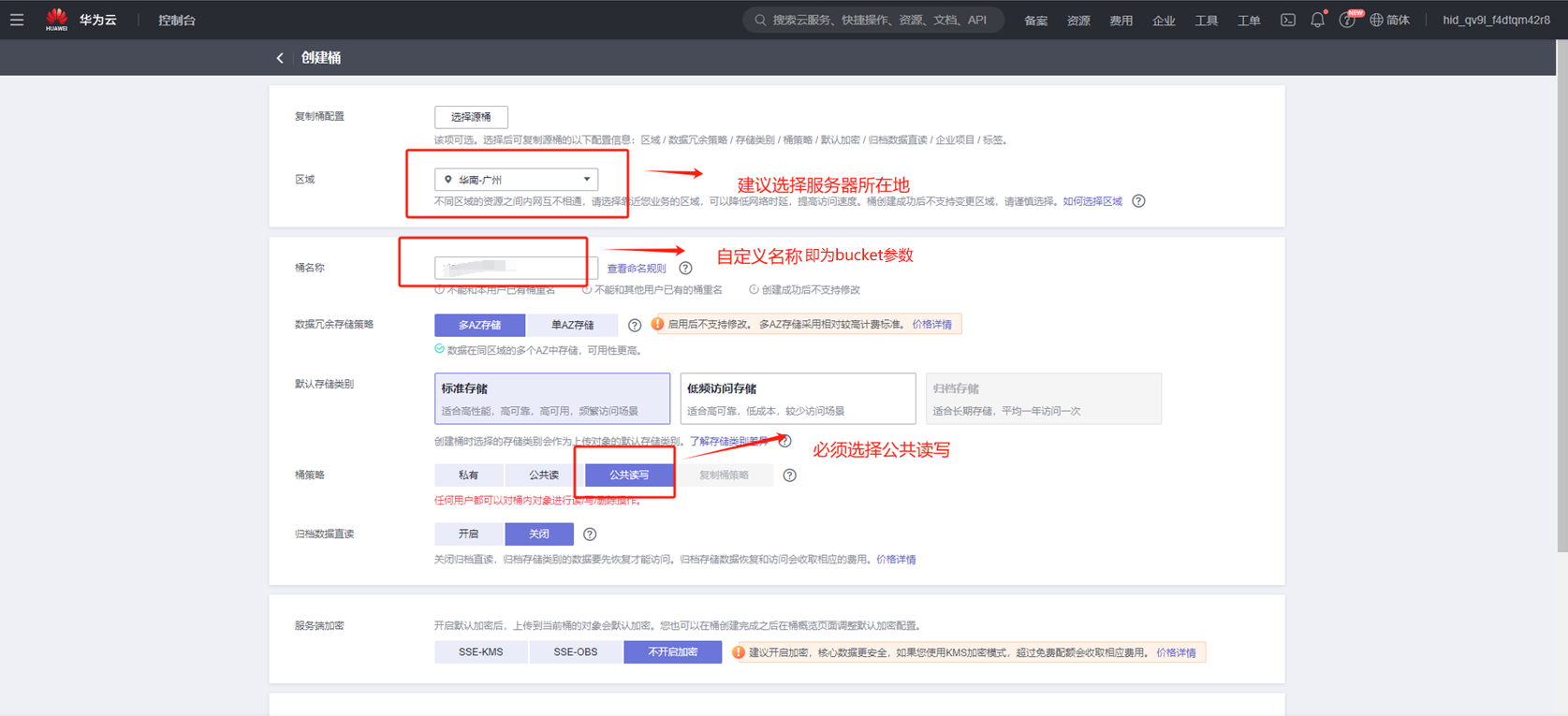1568x716 pixels.
Task: Open the 华南-广州 region dropdown
Action: point(516,180)
